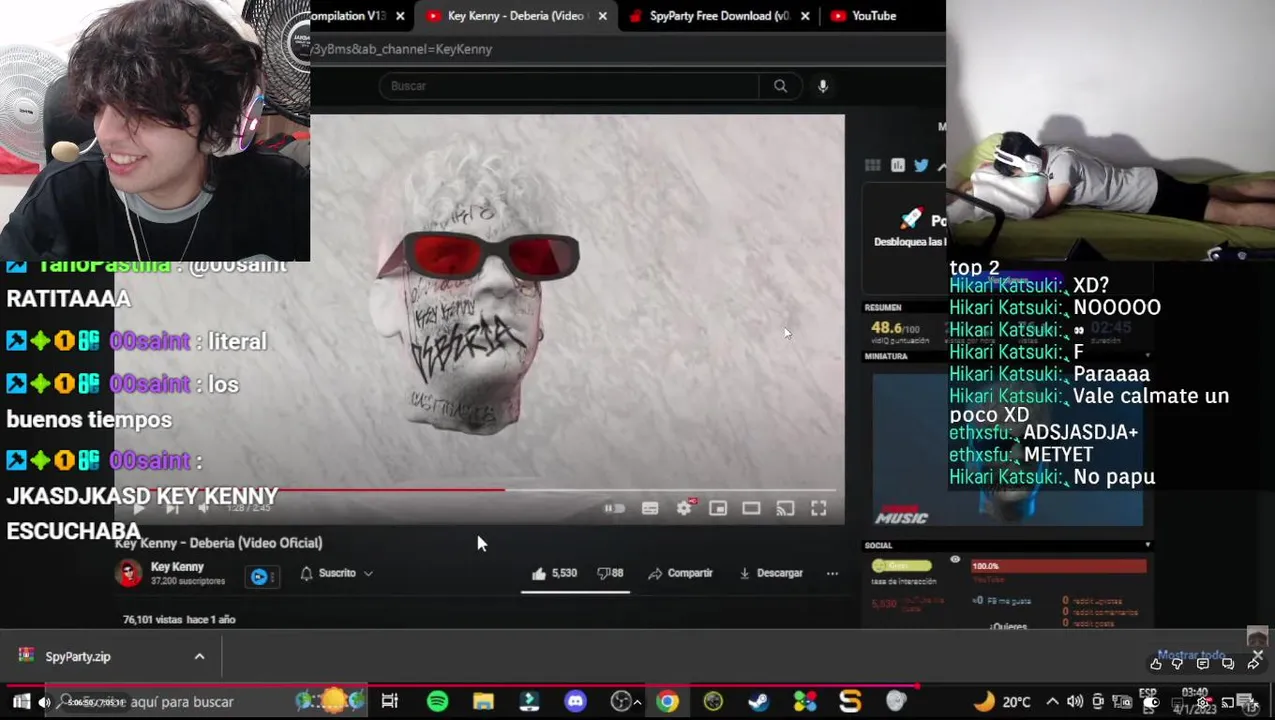Toggle the autoplay switch in player

[x=614, y=508]
